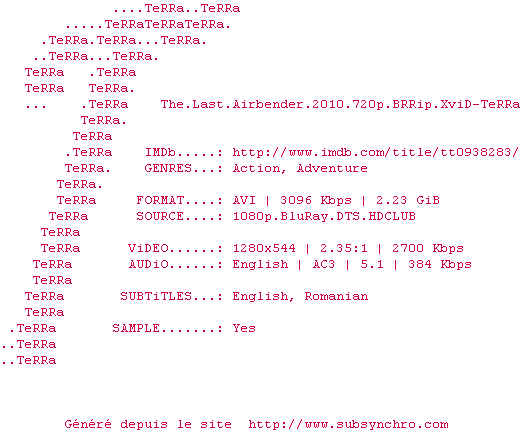Select the release name The.Last.Airbender text line
The height and width of the screenshot is (432, 520).
pos(340,104)
